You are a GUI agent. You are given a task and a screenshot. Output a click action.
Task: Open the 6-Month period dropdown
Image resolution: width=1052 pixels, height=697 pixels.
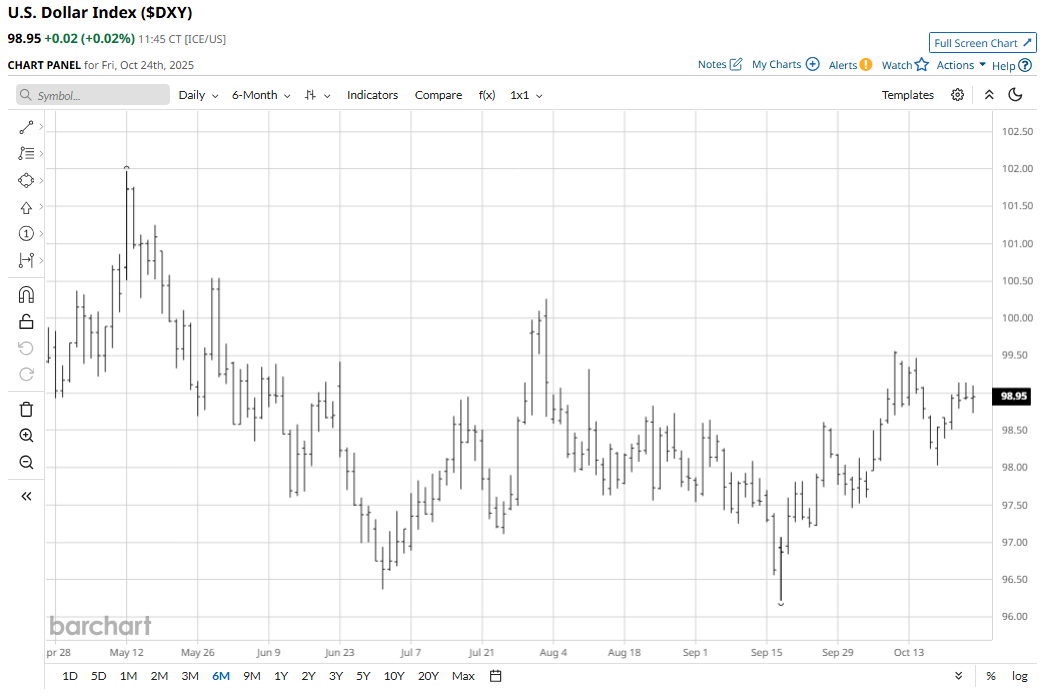click(261, 95)
